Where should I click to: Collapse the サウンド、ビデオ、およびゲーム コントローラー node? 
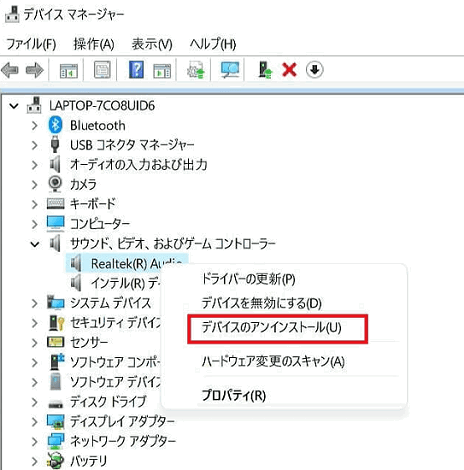click(x=34, y=244)
